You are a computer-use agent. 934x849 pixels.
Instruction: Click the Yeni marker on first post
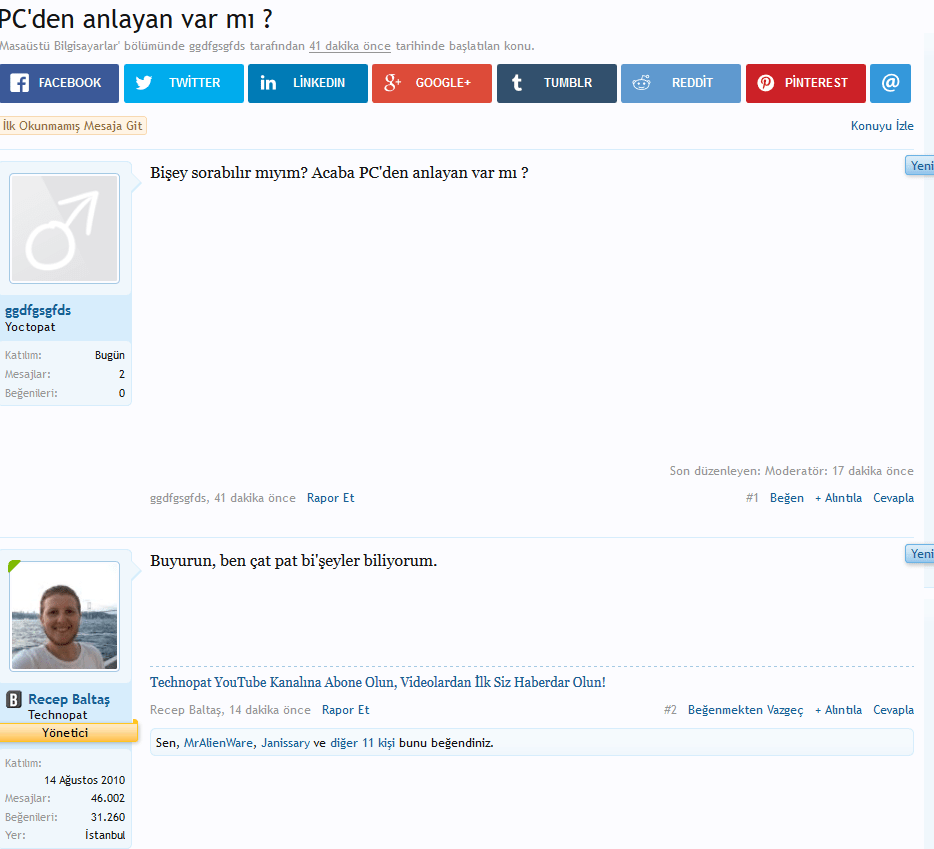tap(920, 166)
